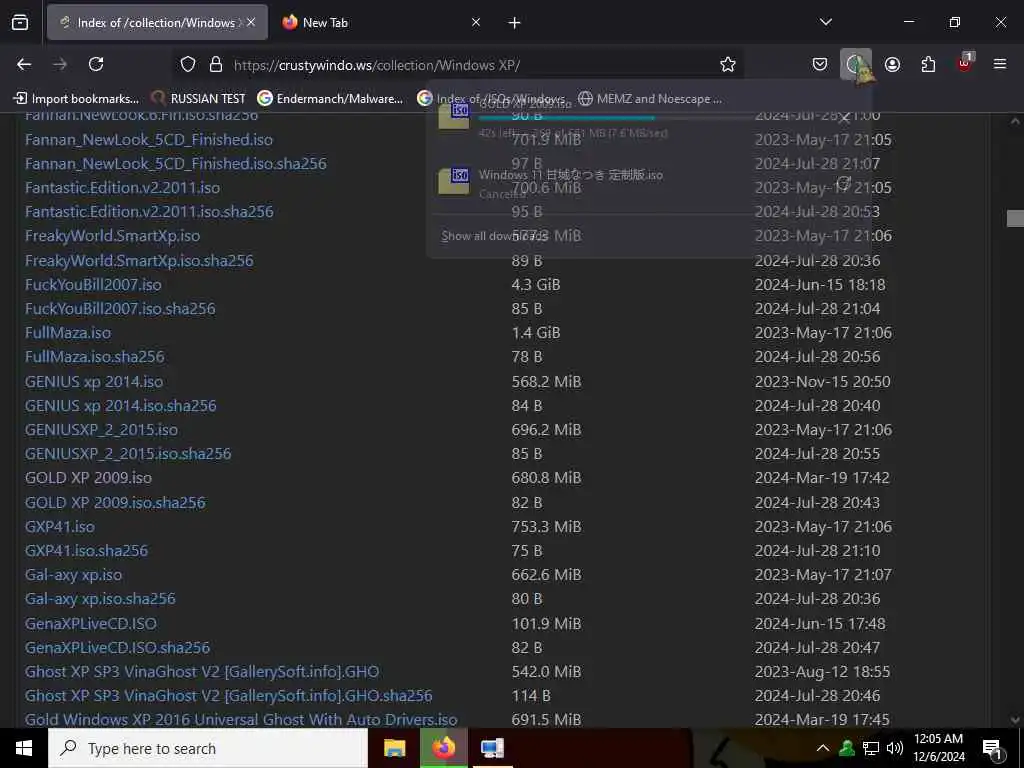Viewport: 1024px width, 768px height.
Task: Open FuckYouBill2007.iso.sha256 link
Action: (x=120, y=309)
